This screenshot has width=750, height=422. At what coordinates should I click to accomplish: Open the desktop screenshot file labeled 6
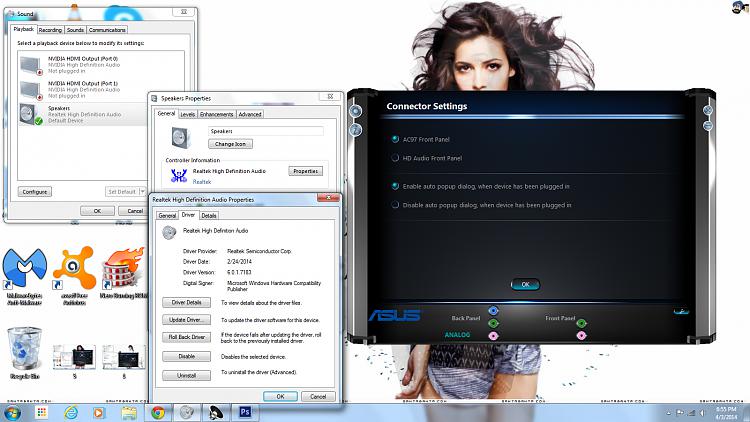point(124,361)
